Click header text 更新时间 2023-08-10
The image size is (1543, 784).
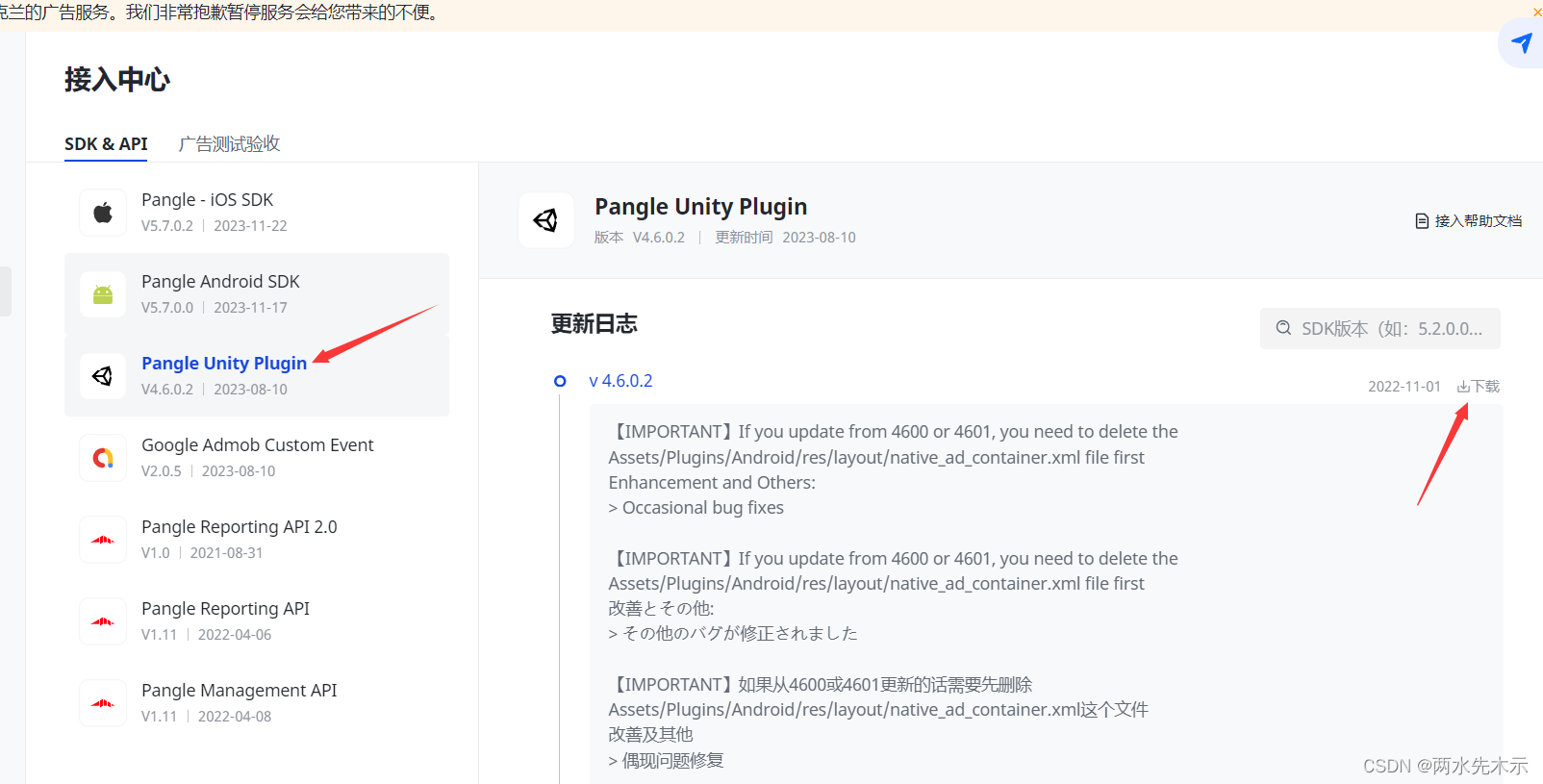click(785, 238)
